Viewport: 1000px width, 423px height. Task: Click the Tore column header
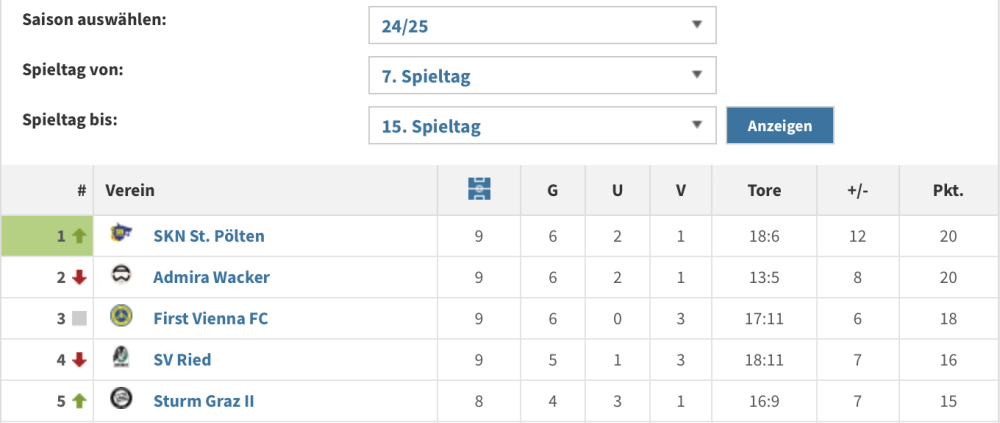point(764,189)
